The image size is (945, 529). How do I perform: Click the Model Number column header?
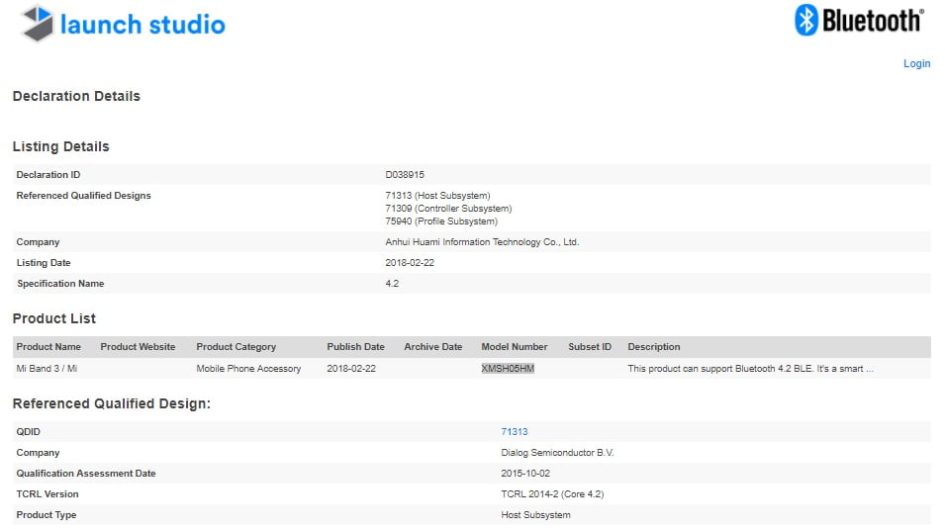[514, 346]
